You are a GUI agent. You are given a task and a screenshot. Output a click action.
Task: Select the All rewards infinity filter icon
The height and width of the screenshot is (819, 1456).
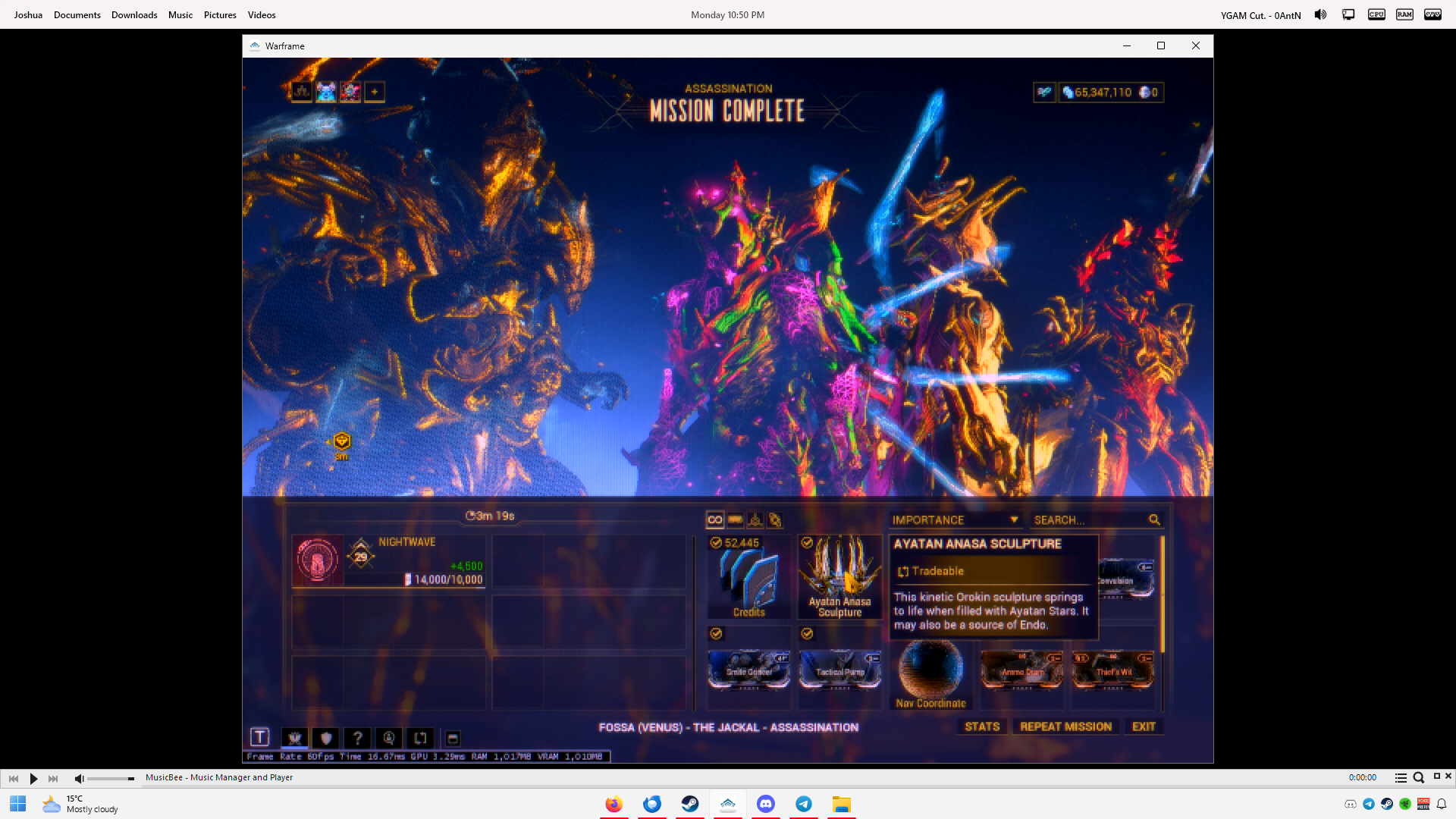point(714,520)
